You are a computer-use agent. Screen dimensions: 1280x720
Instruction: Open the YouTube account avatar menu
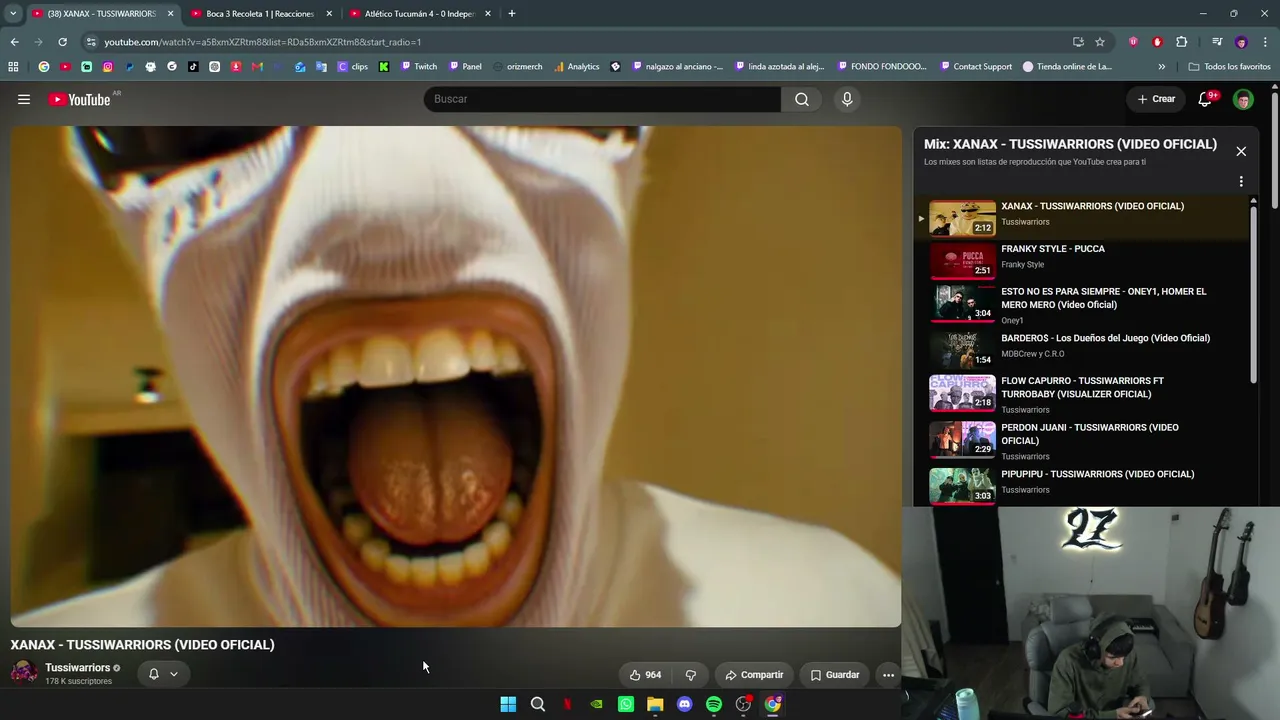1243,99
